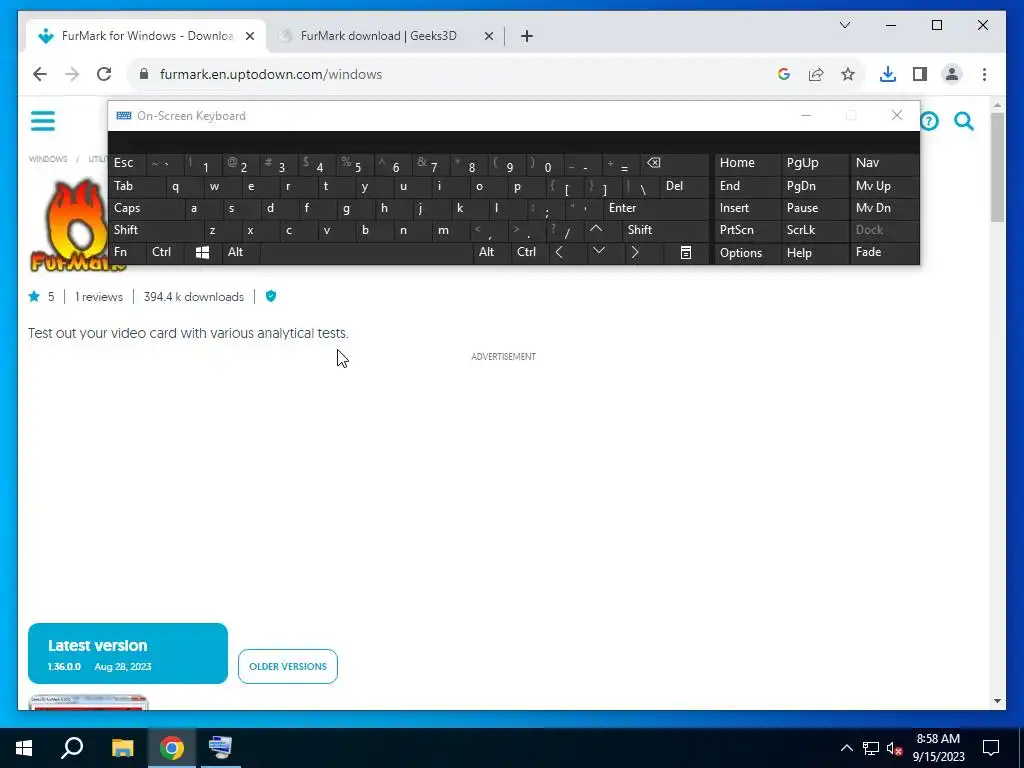1024x768 pixels.
Task: Toggle right Shift key on on-screen keyboard
Action: (x=665, y=230)
